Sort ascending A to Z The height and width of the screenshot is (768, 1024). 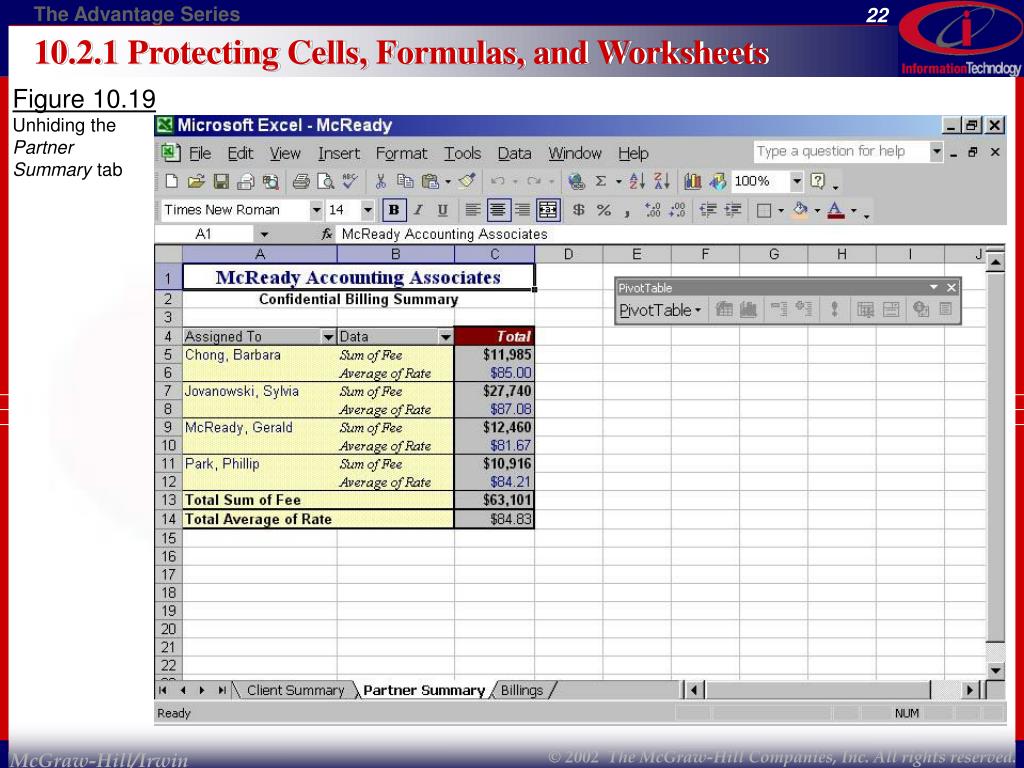[x=637, y=182]
